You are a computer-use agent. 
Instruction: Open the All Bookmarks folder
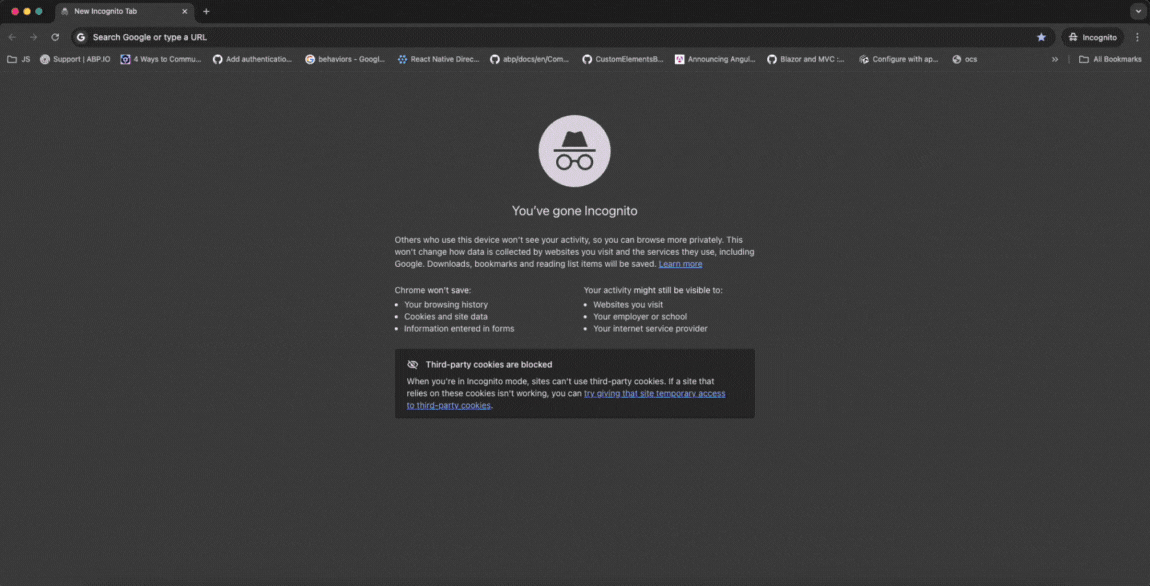(1110, 59)
